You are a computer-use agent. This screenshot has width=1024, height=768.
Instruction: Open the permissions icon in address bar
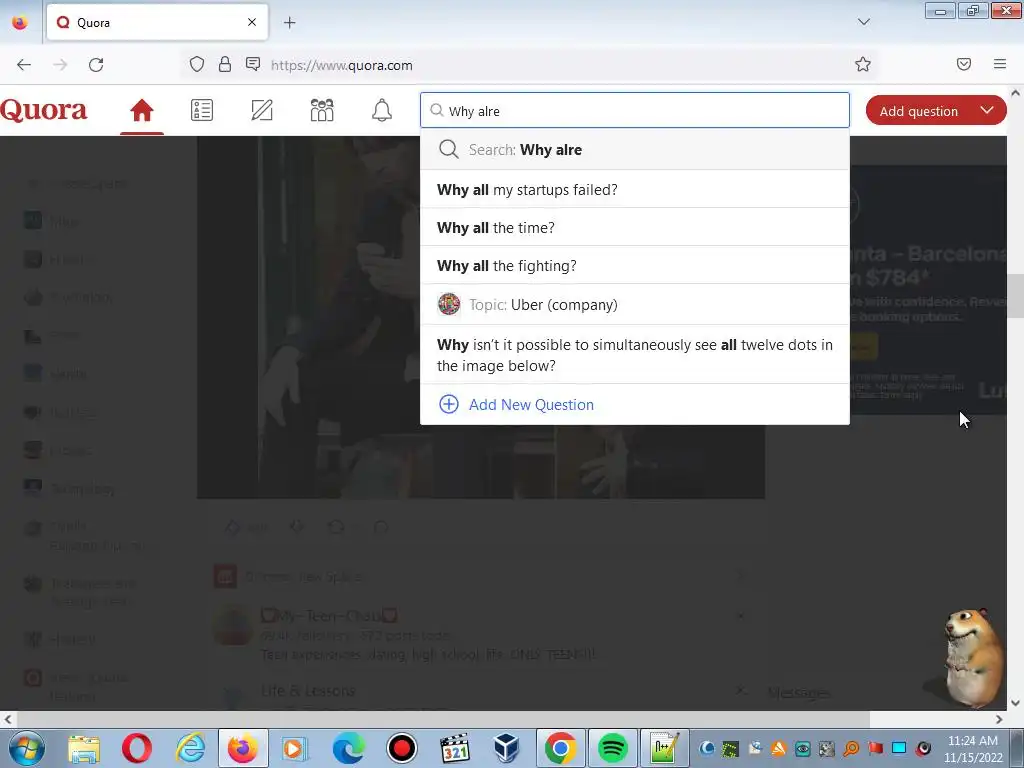pyautogui.click(x=253, y=64)
